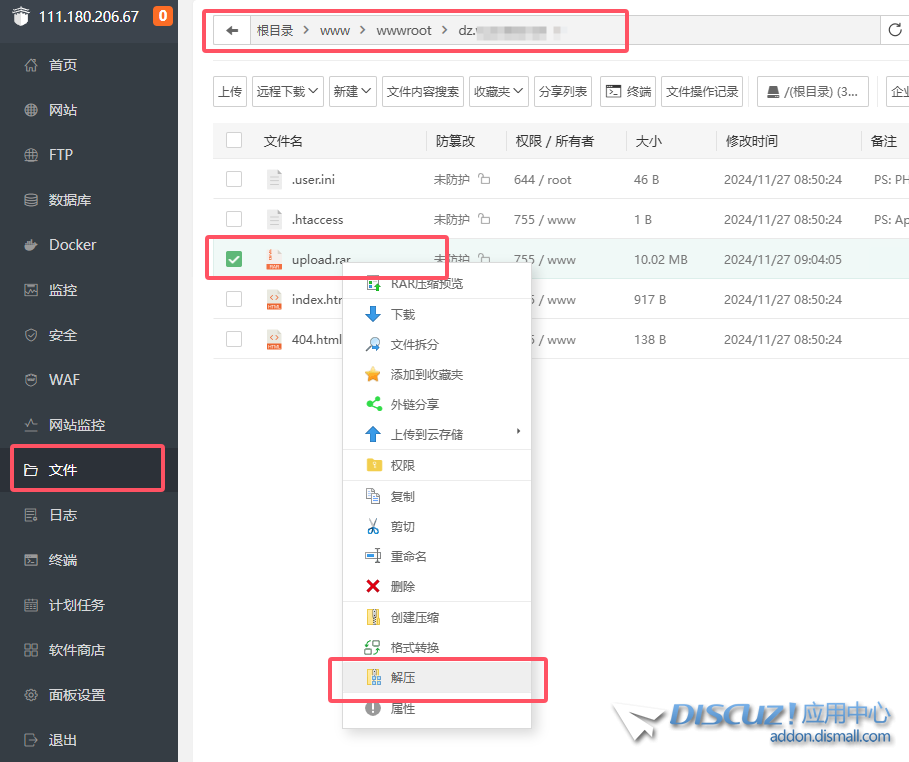Tick the checkbox for .htaccess file

[234, 219]
